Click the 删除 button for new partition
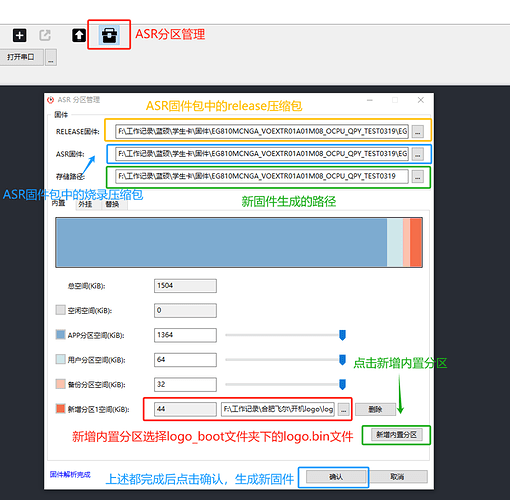 pos(375,409)
